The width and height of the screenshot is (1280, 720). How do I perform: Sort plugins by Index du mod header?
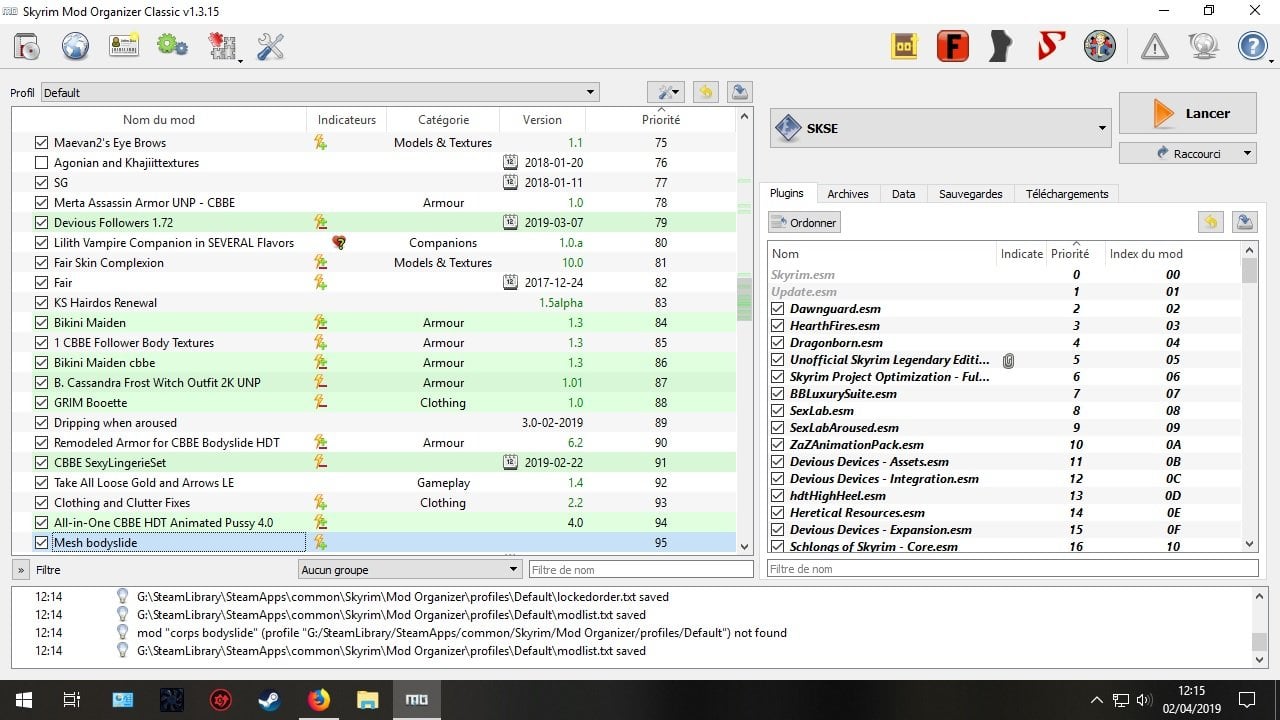click(1146, 254)
